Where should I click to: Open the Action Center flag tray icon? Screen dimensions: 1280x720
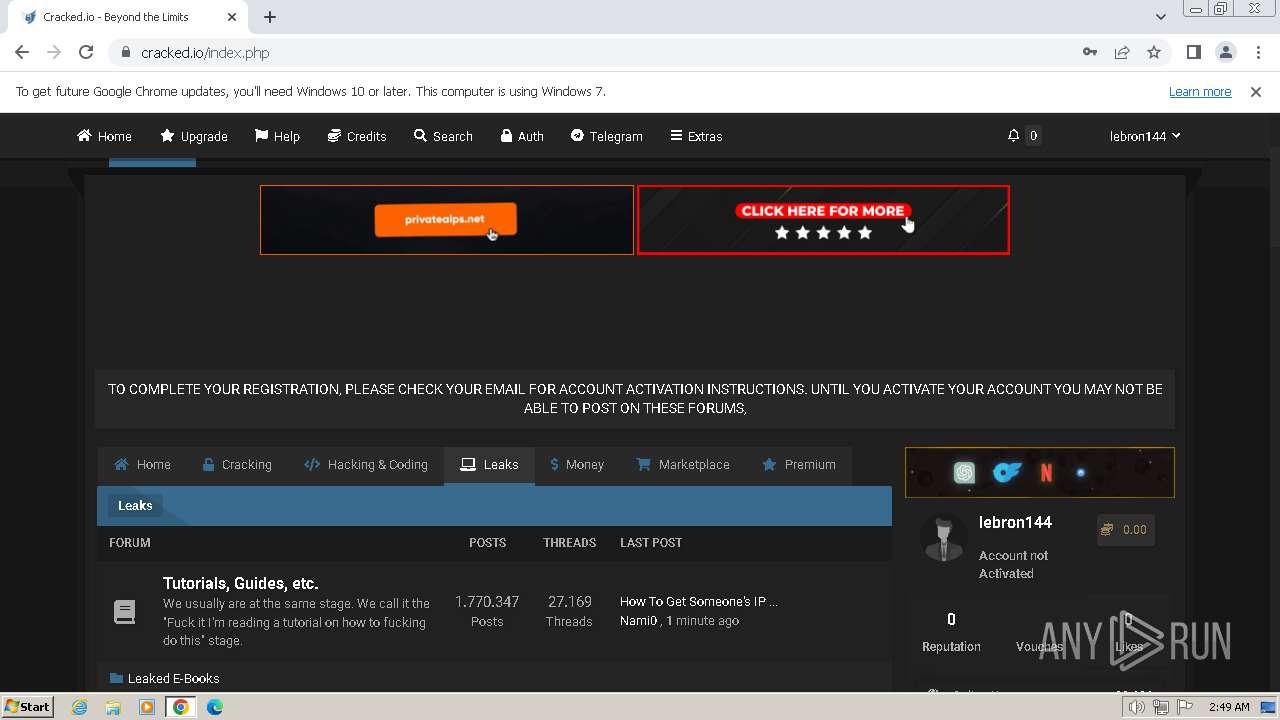pos(1185,707)
